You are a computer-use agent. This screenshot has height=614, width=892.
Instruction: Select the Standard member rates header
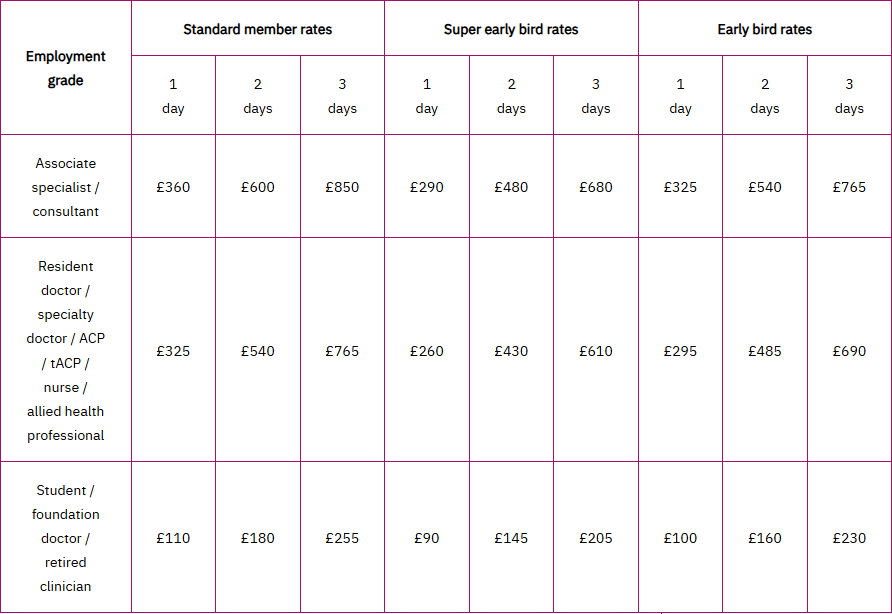(x=258, y=29)
